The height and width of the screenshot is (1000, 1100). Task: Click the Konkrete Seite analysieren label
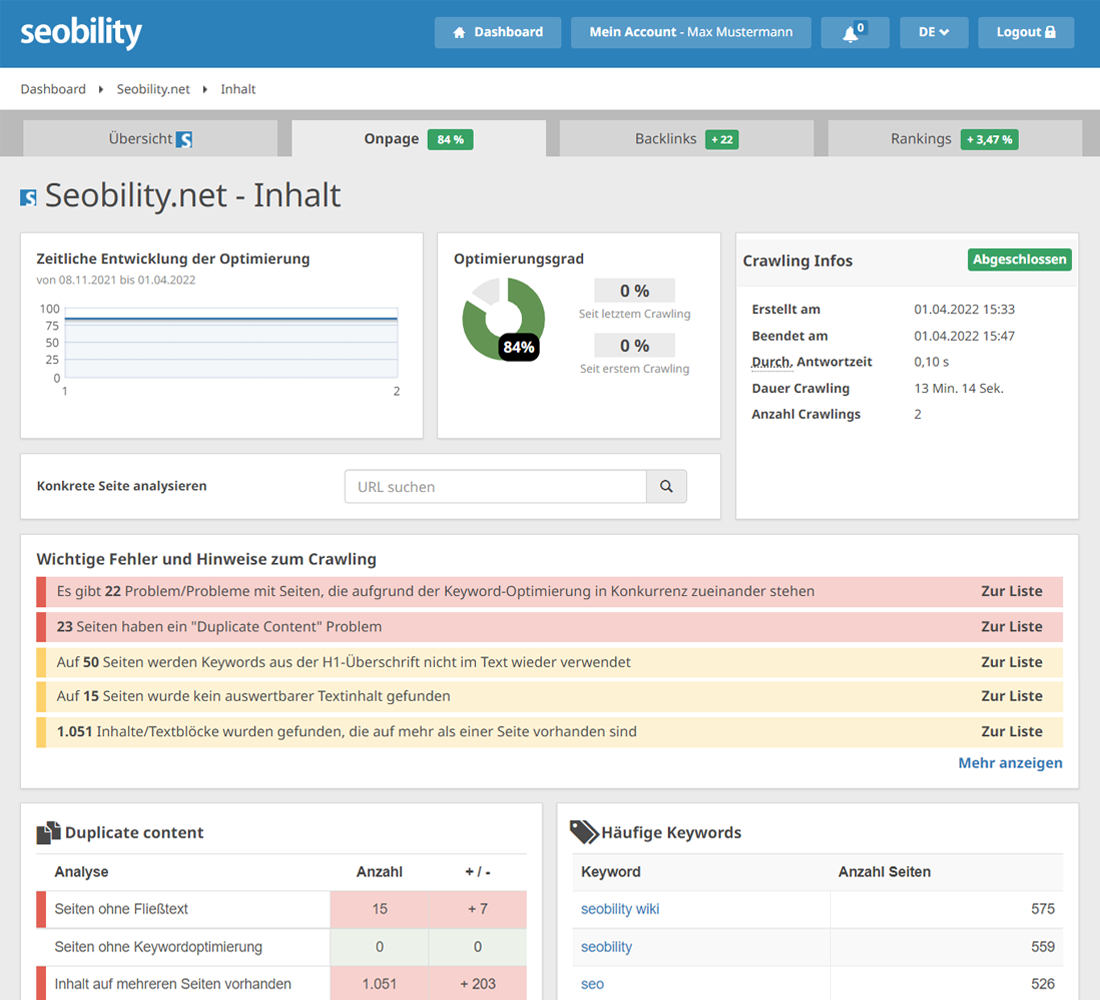coord(121,486)
